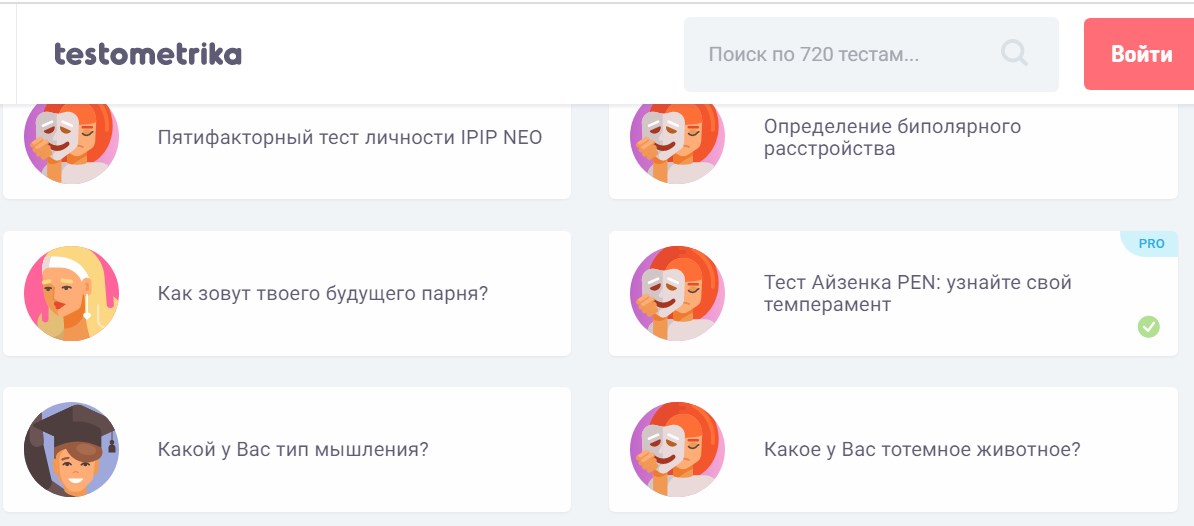Open Пятифакторный тест личности IPIP NEO
1194x526 pixels.
tap(350, 138)
